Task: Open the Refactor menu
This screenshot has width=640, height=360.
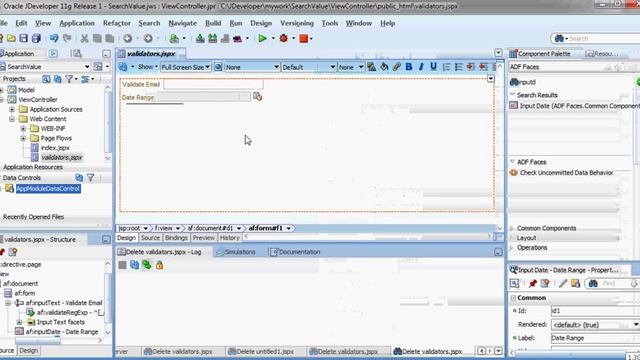Action: [117, 23]
